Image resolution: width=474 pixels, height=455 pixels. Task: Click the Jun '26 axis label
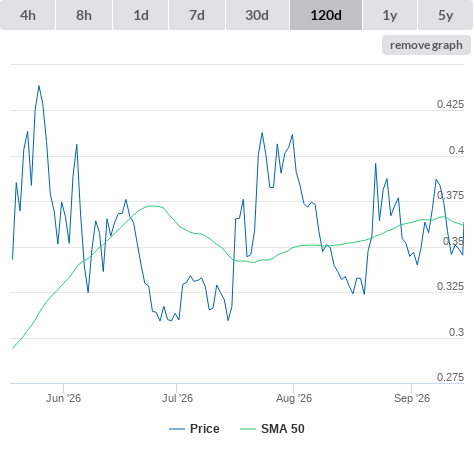(x=63, y=398)
